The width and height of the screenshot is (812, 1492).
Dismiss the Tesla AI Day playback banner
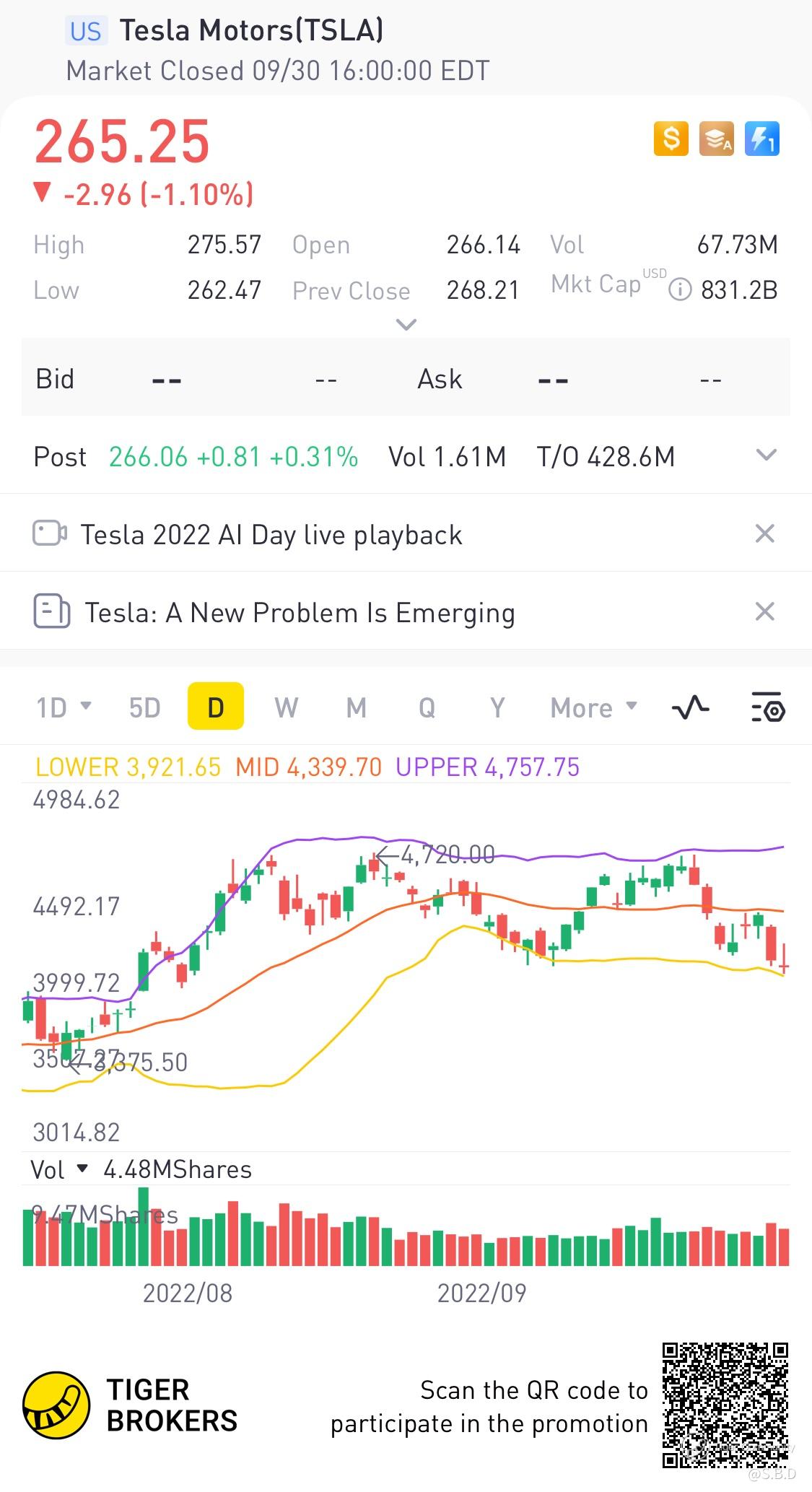point(764,534)
